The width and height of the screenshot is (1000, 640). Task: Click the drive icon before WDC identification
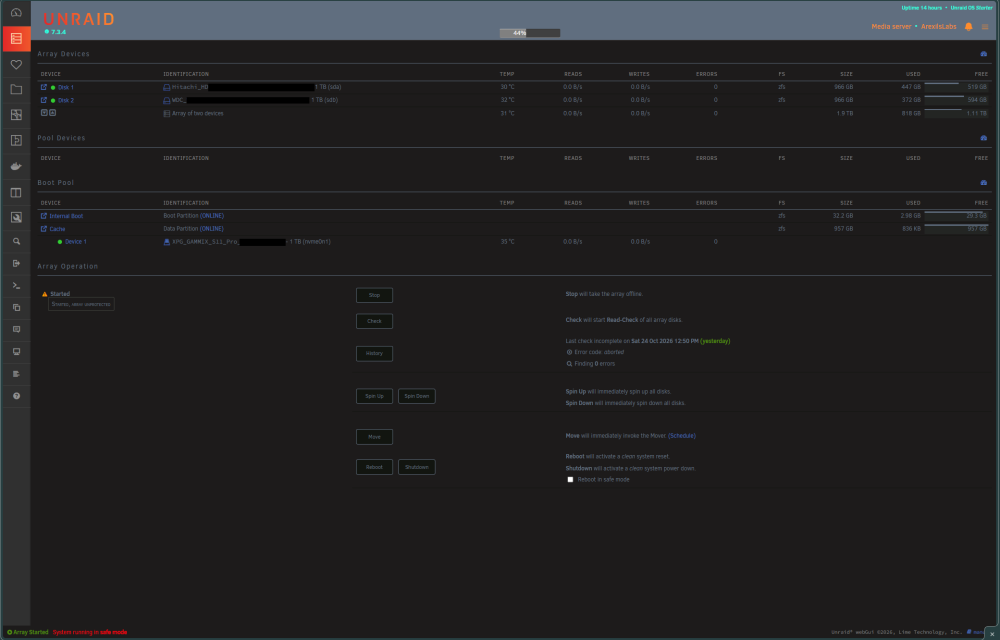[x=166, y=100]
